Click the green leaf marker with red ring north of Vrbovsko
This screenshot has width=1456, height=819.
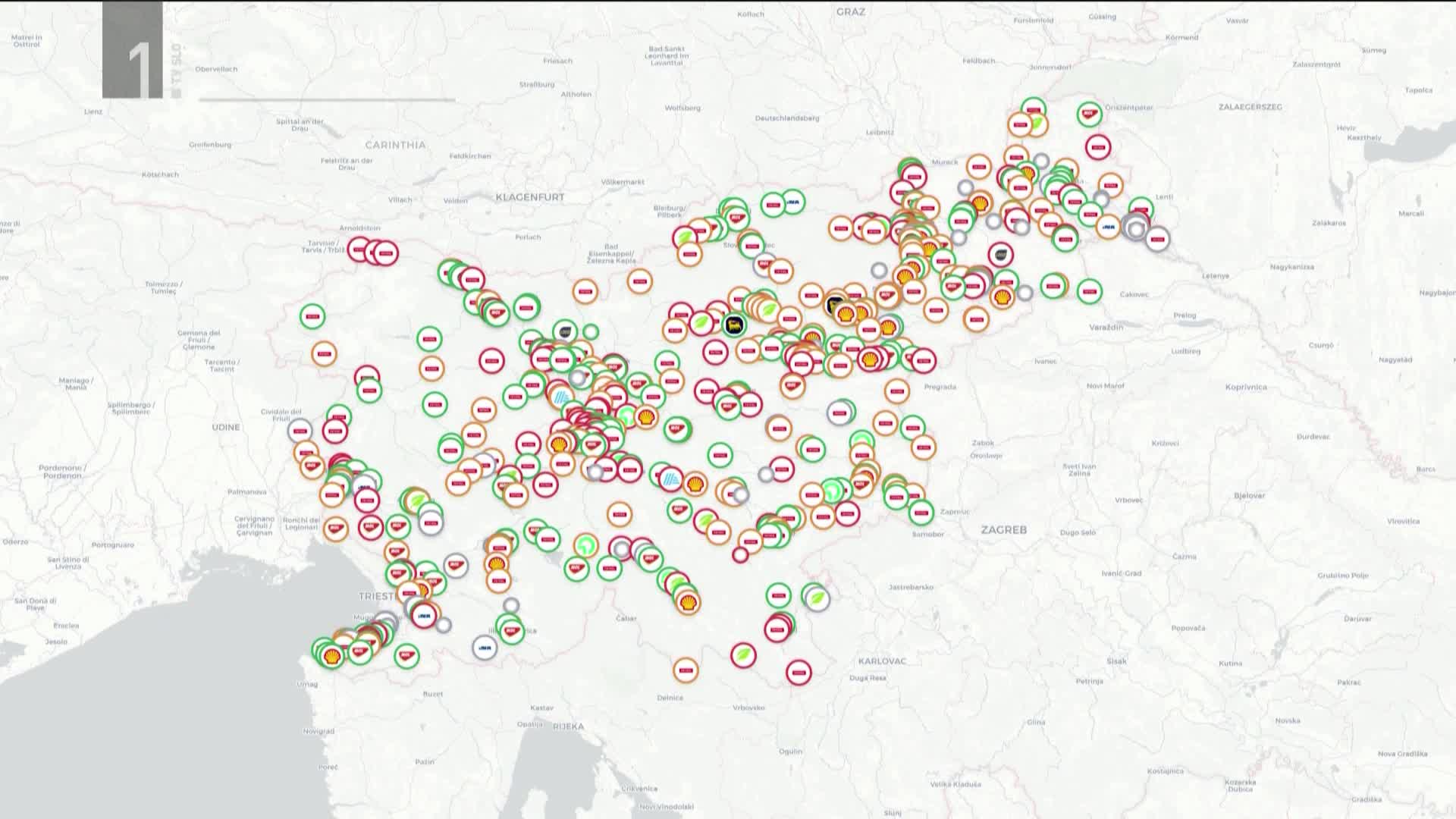tap(743, 654)
